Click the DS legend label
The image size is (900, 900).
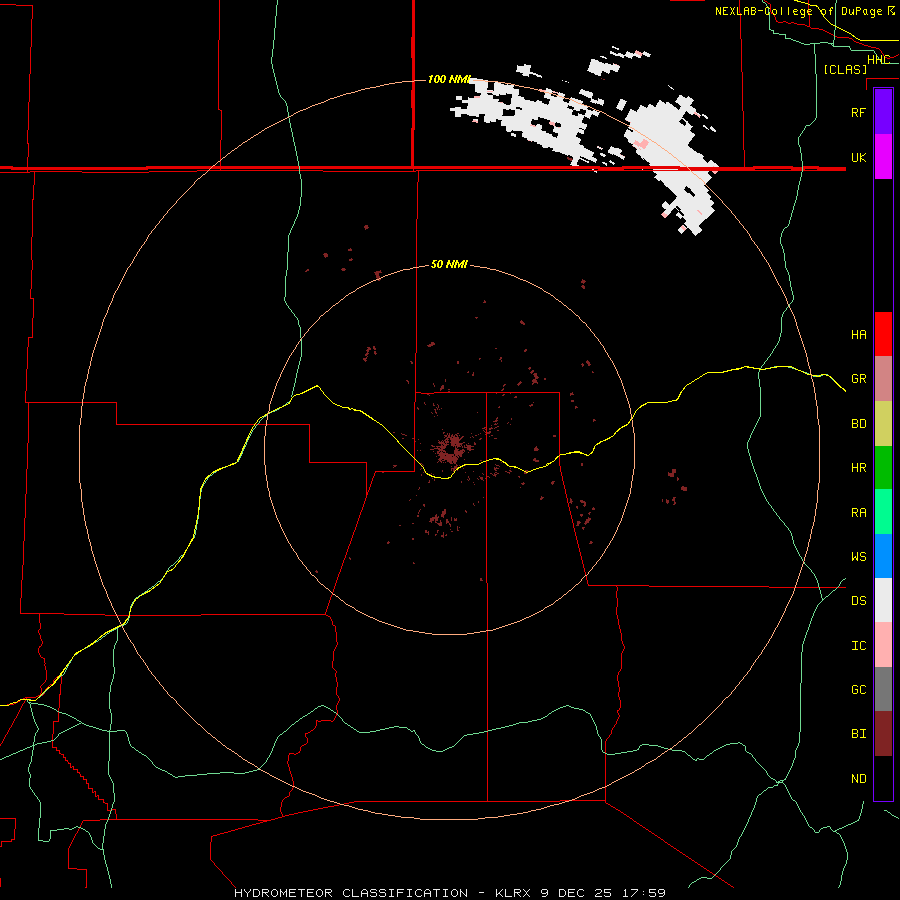859,601
